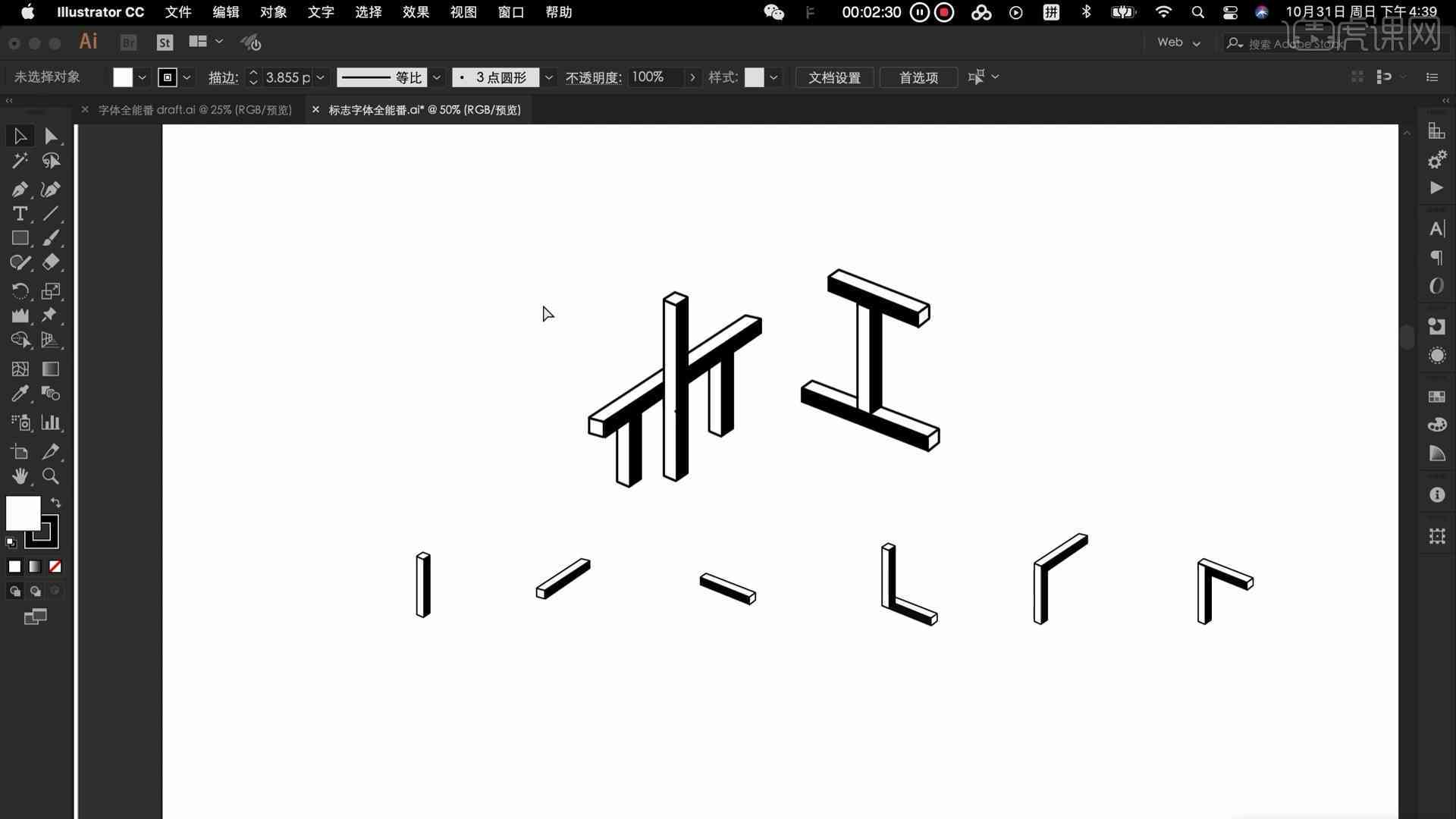
Task: Select the Zoom tool
Action: pyautogui.click(x=50, y=476)
